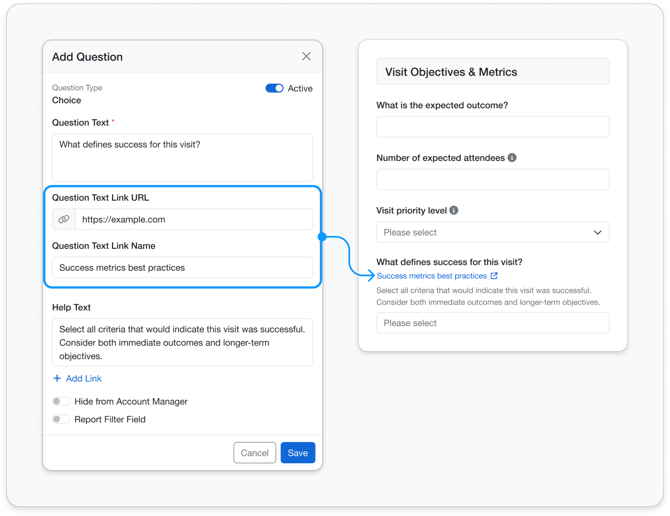Viewport: 670px width, 516px height.
Task: Click the expected outcome input field
Action: coord(493,127)
